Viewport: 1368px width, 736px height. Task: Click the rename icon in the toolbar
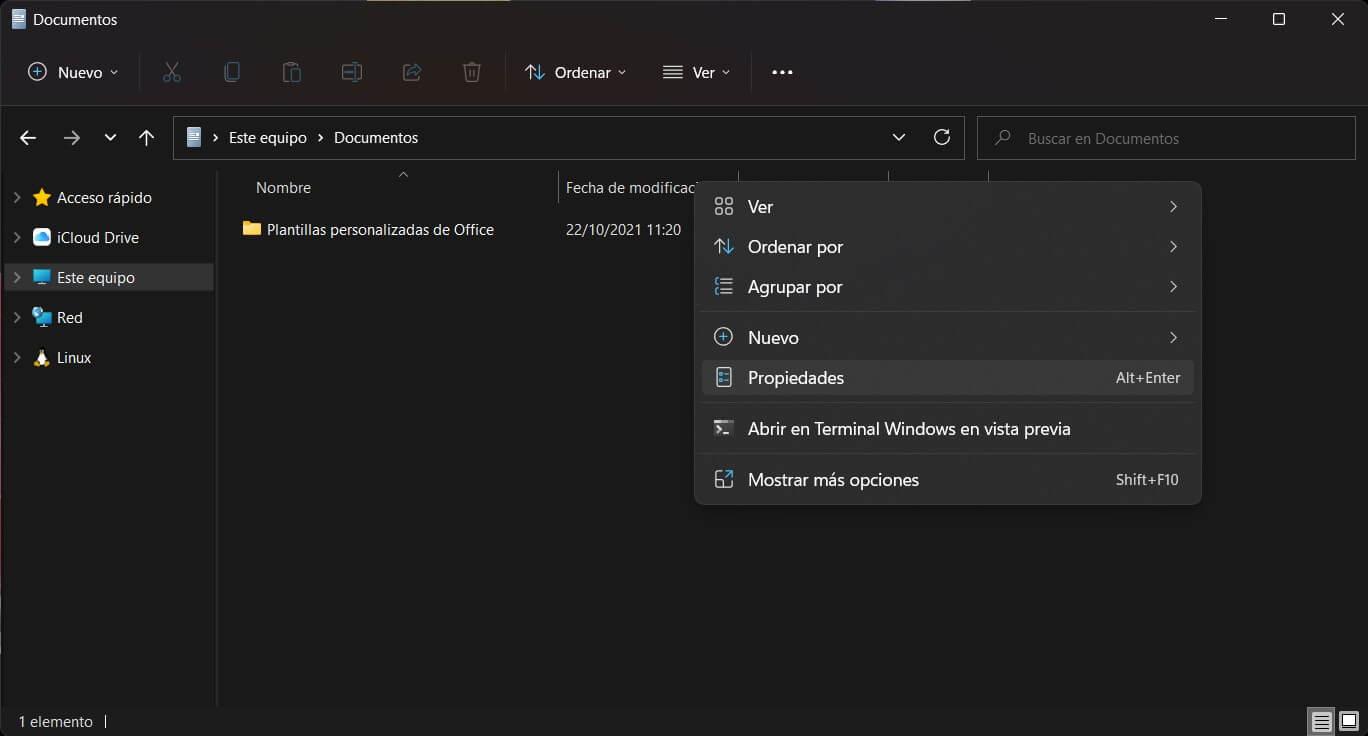tap(351, 71)
